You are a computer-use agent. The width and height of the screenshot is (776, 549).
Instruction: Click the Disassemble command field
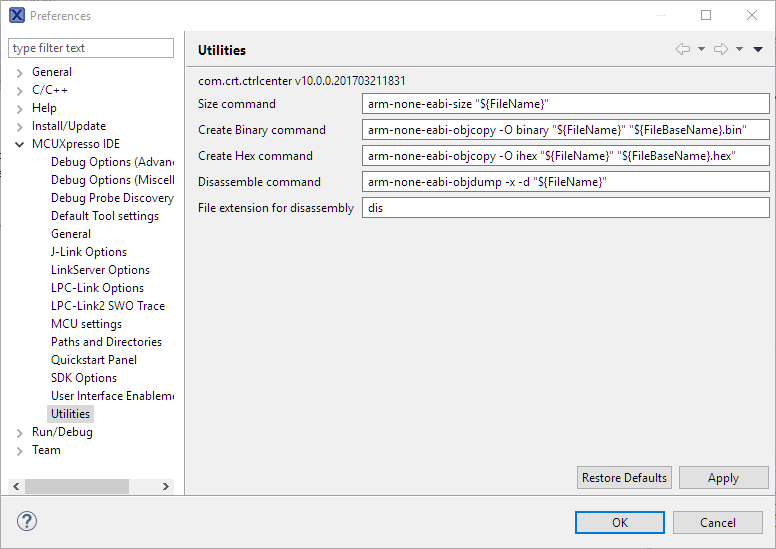tap(566, 182)
